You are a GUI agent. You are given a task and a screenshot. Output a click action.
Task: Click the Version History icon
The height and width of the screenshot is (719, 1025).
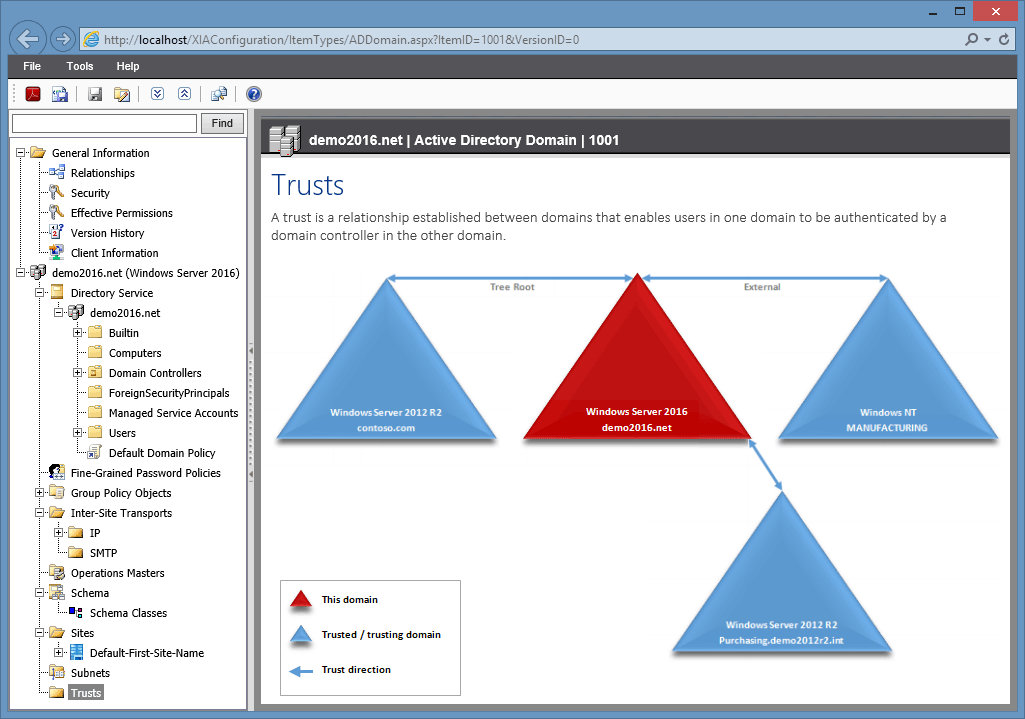tap(57, 233)
